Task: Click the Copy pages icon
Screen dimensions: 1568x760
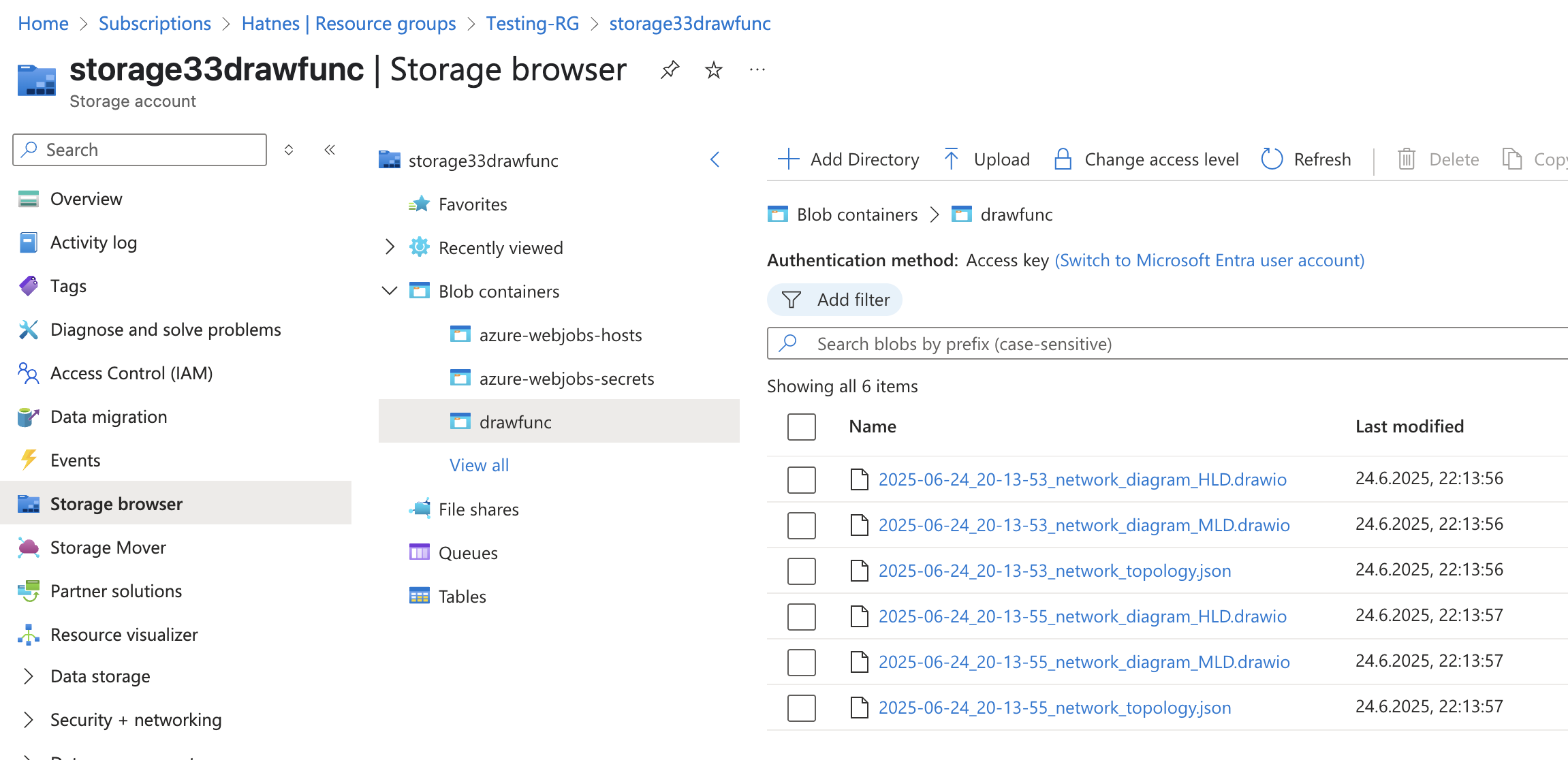Action: coord(1512,159)
